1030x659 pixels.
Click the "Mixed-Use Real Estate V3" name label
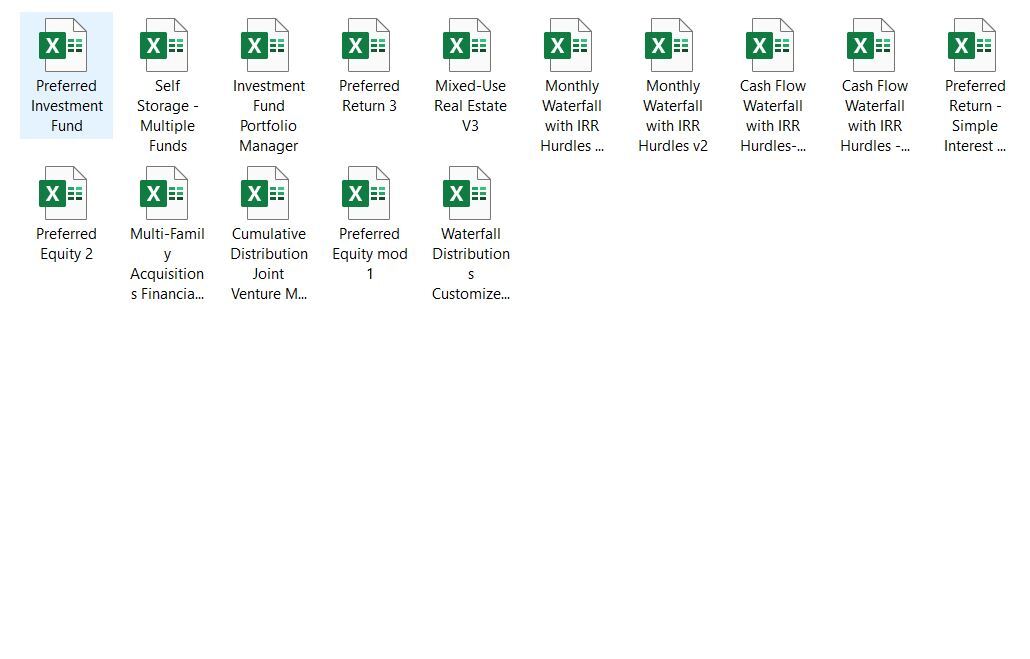point(470,106)
